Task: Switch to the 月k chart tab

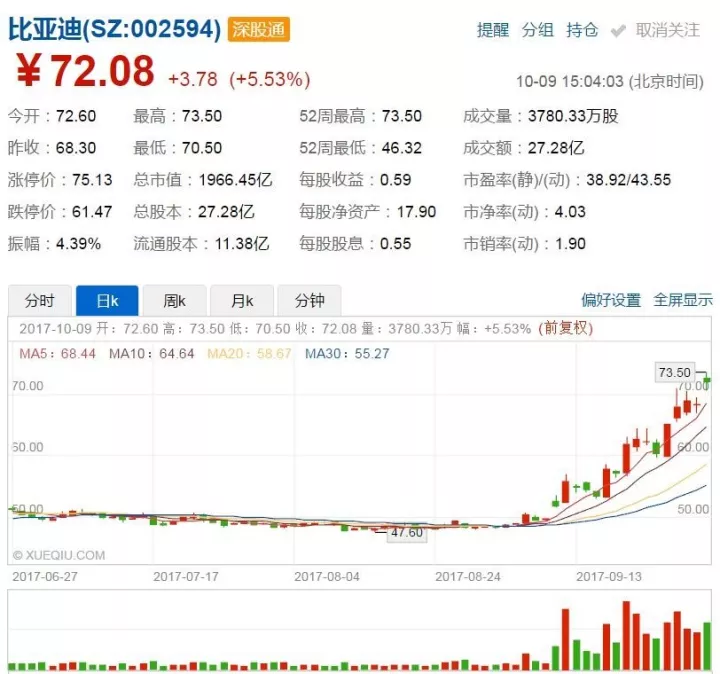Action: (242, 301)
